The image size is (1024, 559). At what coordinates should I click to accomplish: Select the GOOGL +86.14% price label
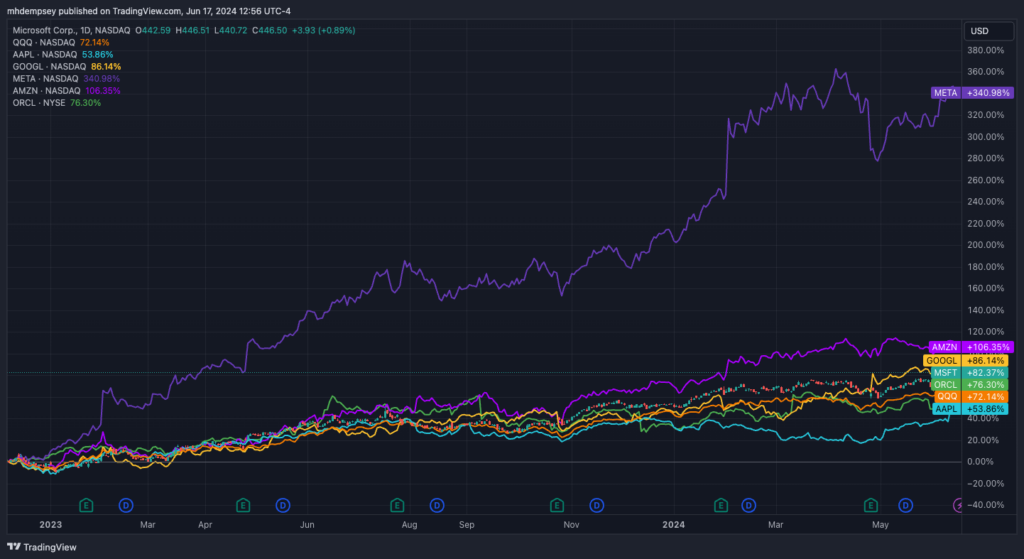coord(965,360)
